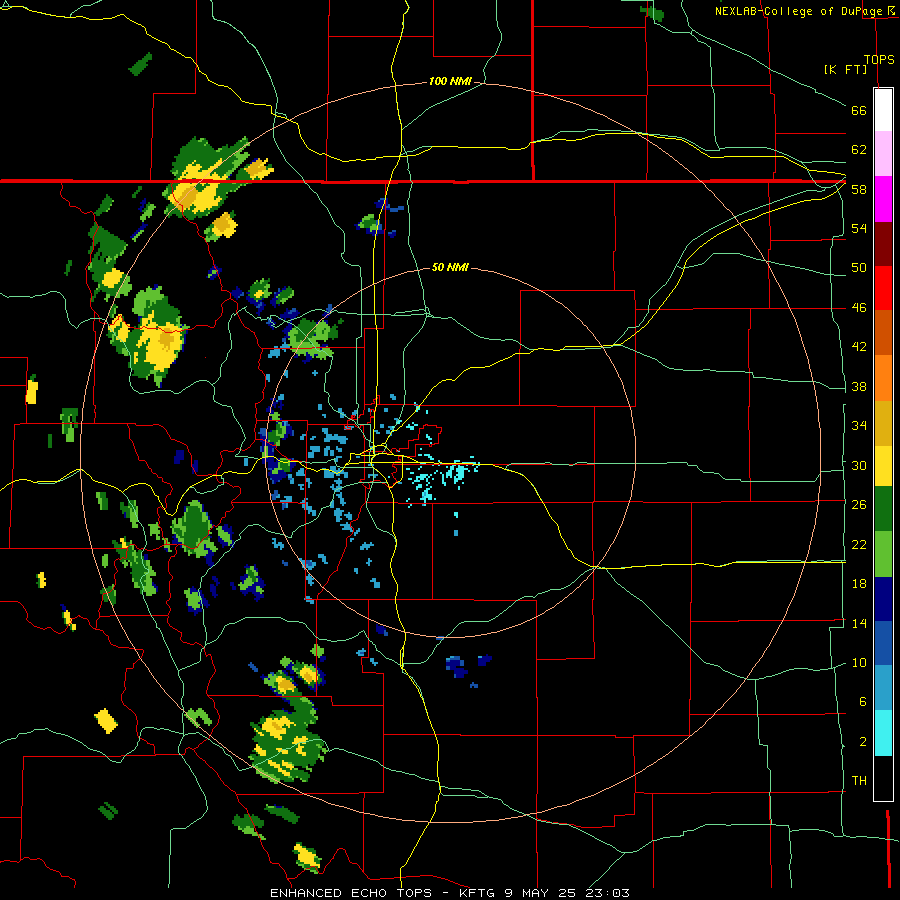900x900 pixels.
Task: Click the white swatch in the tops legend
Action: [x=883, y=110]
